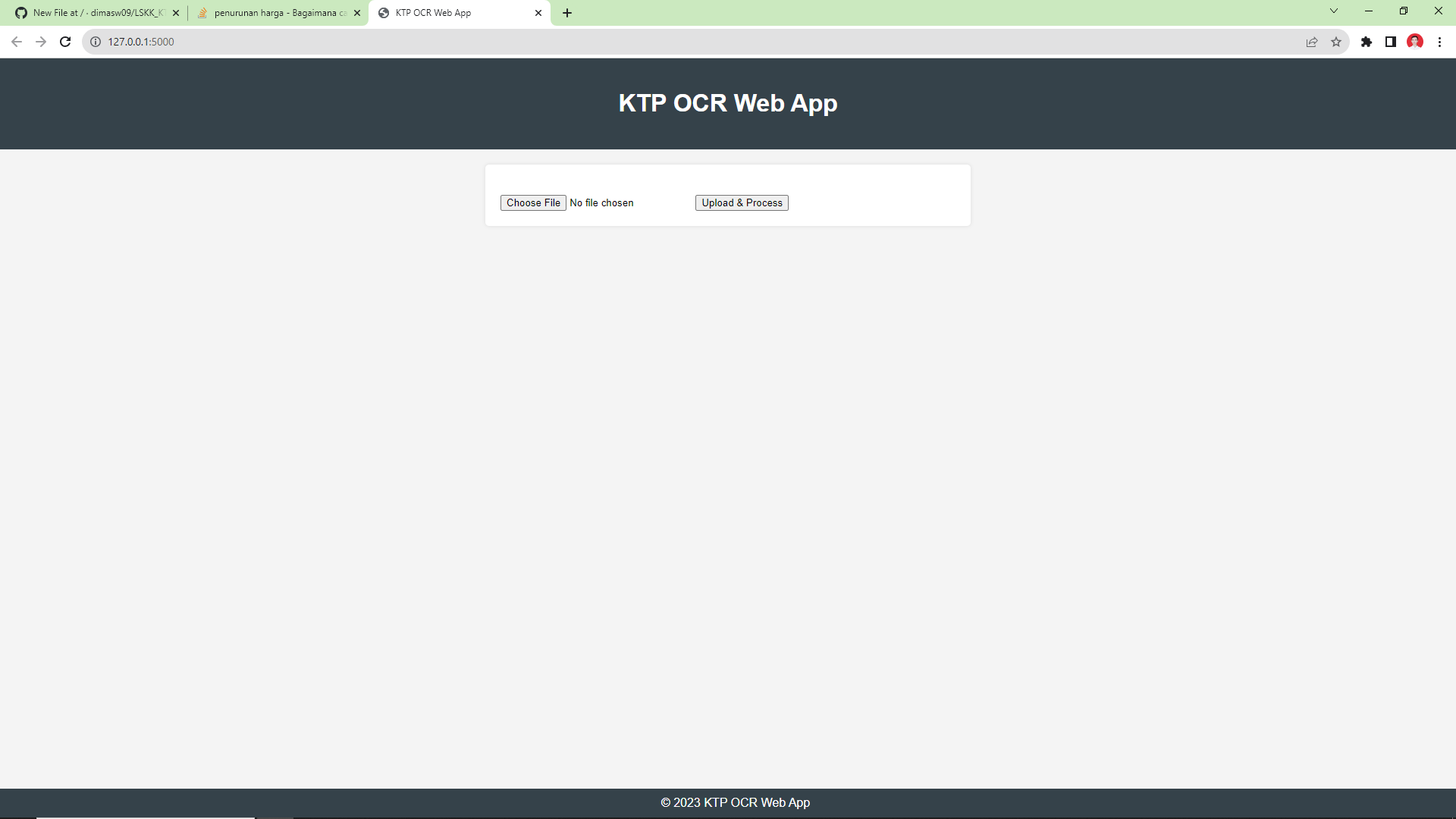Click the site information icon in address bar

pyautogui.click(x=95, y=42)
